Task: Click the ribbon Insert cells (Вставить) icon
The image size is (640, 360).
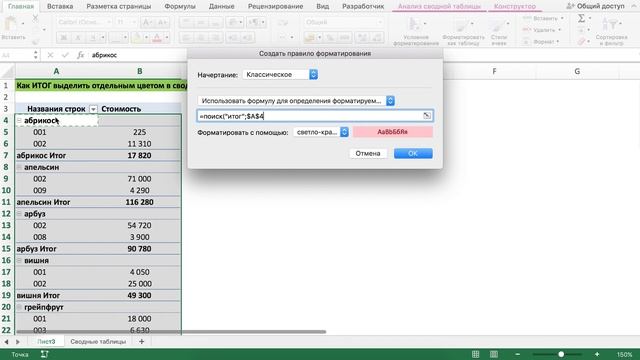Action: 527,18
